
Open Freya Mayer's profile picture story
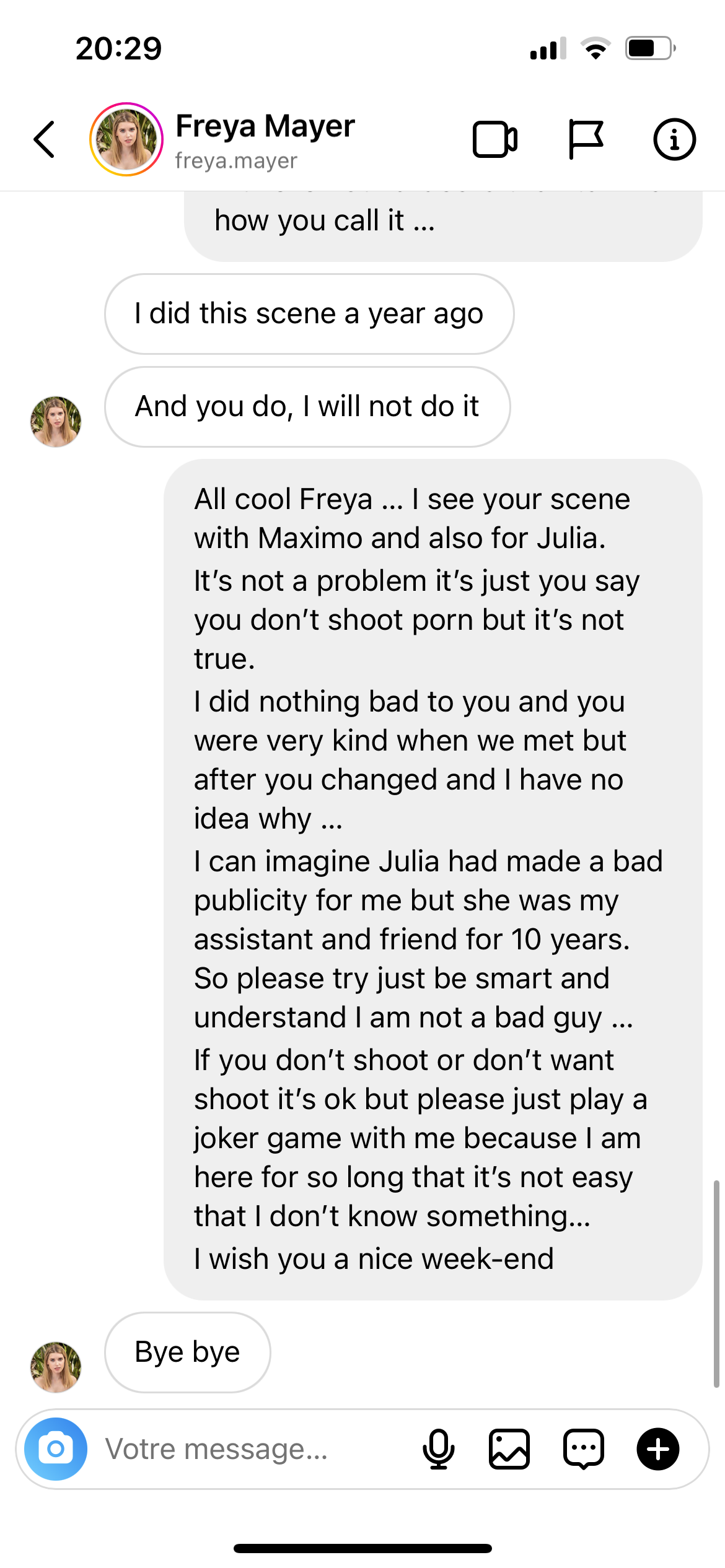pos(126,139)
